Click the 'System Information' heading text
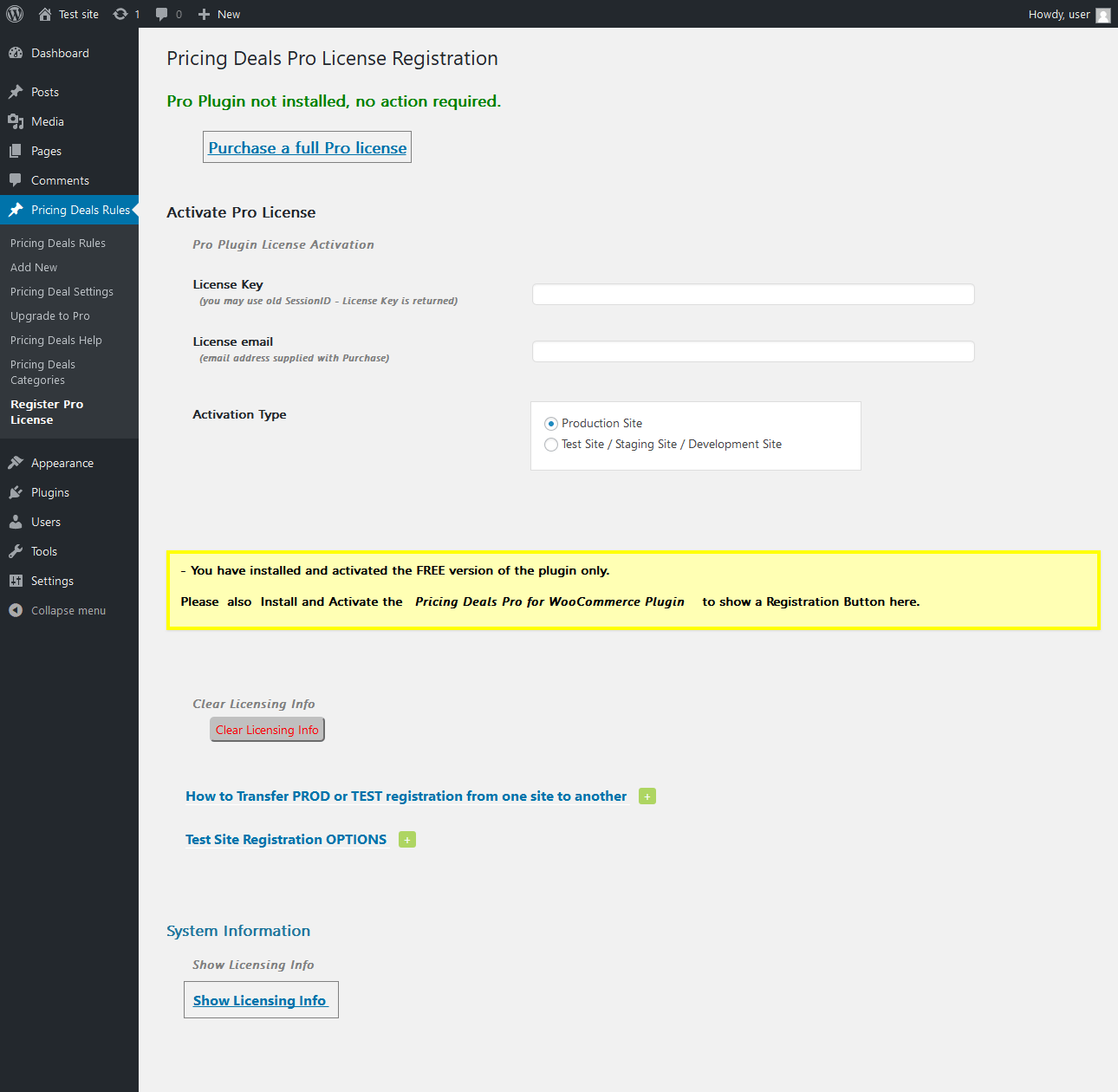This screenshot has height=1092, width=1118. (238, 931)
